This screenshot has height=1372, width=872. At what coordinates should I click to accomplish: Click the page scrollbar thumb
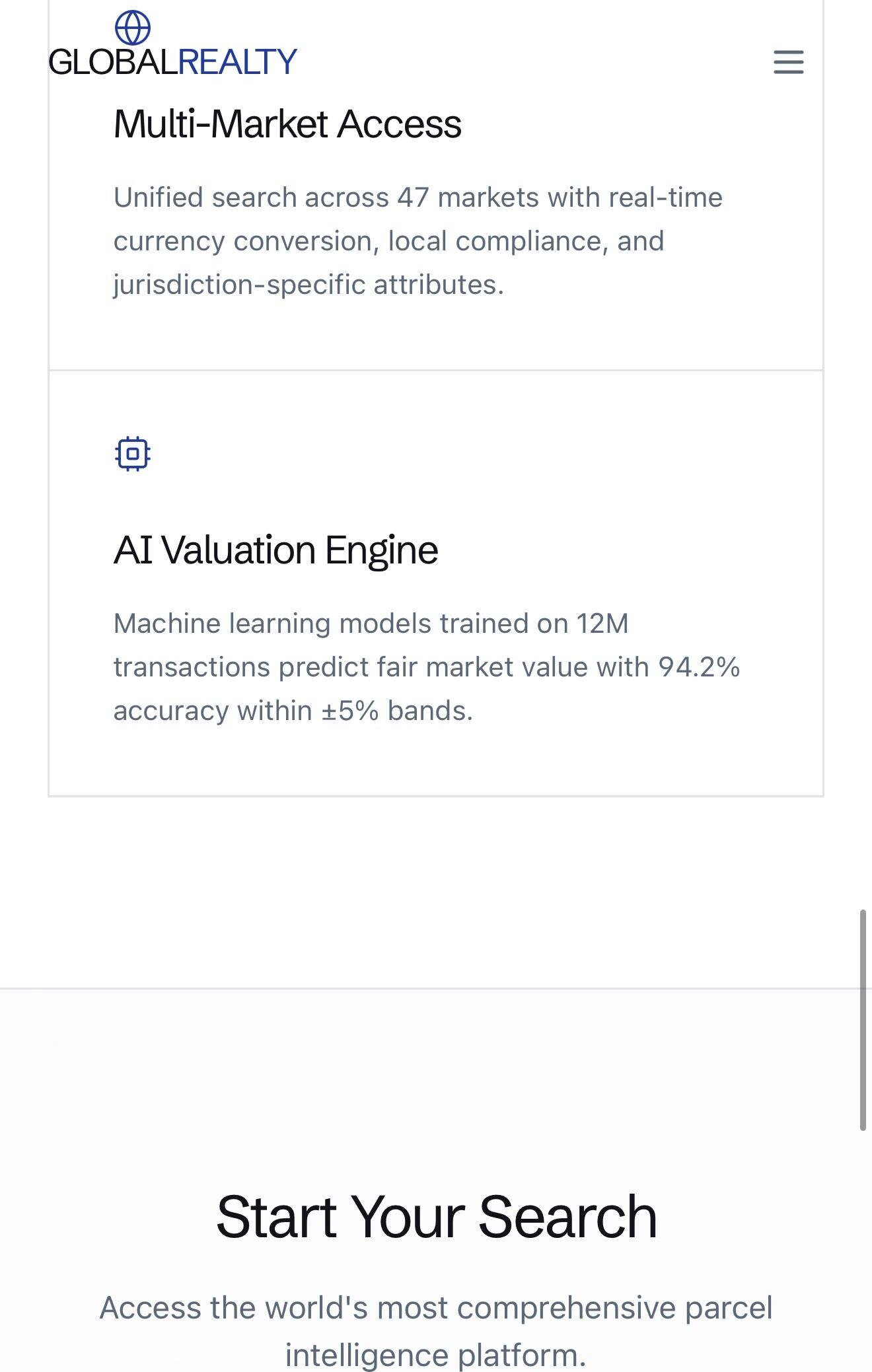click(x=862, y=1020)
